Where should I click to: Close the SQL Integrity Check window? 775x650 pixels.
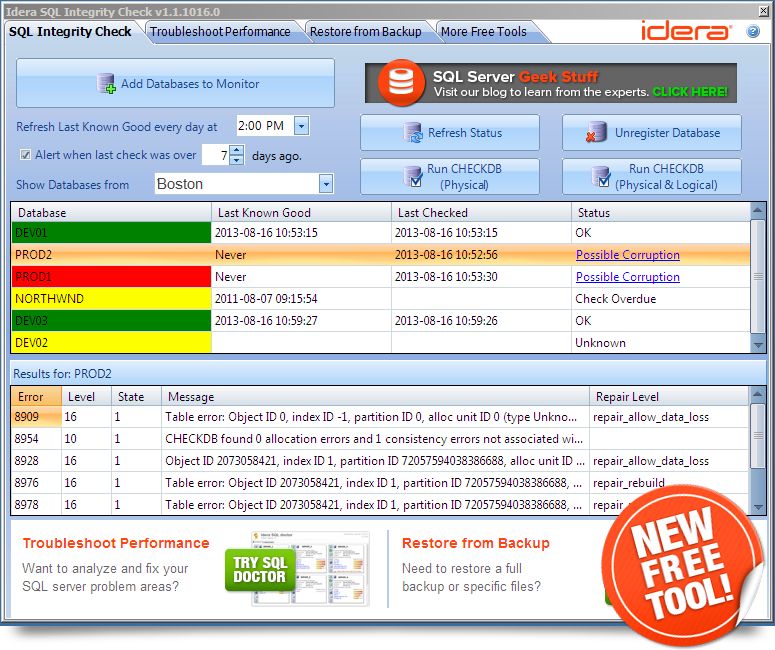coord(763,11)
